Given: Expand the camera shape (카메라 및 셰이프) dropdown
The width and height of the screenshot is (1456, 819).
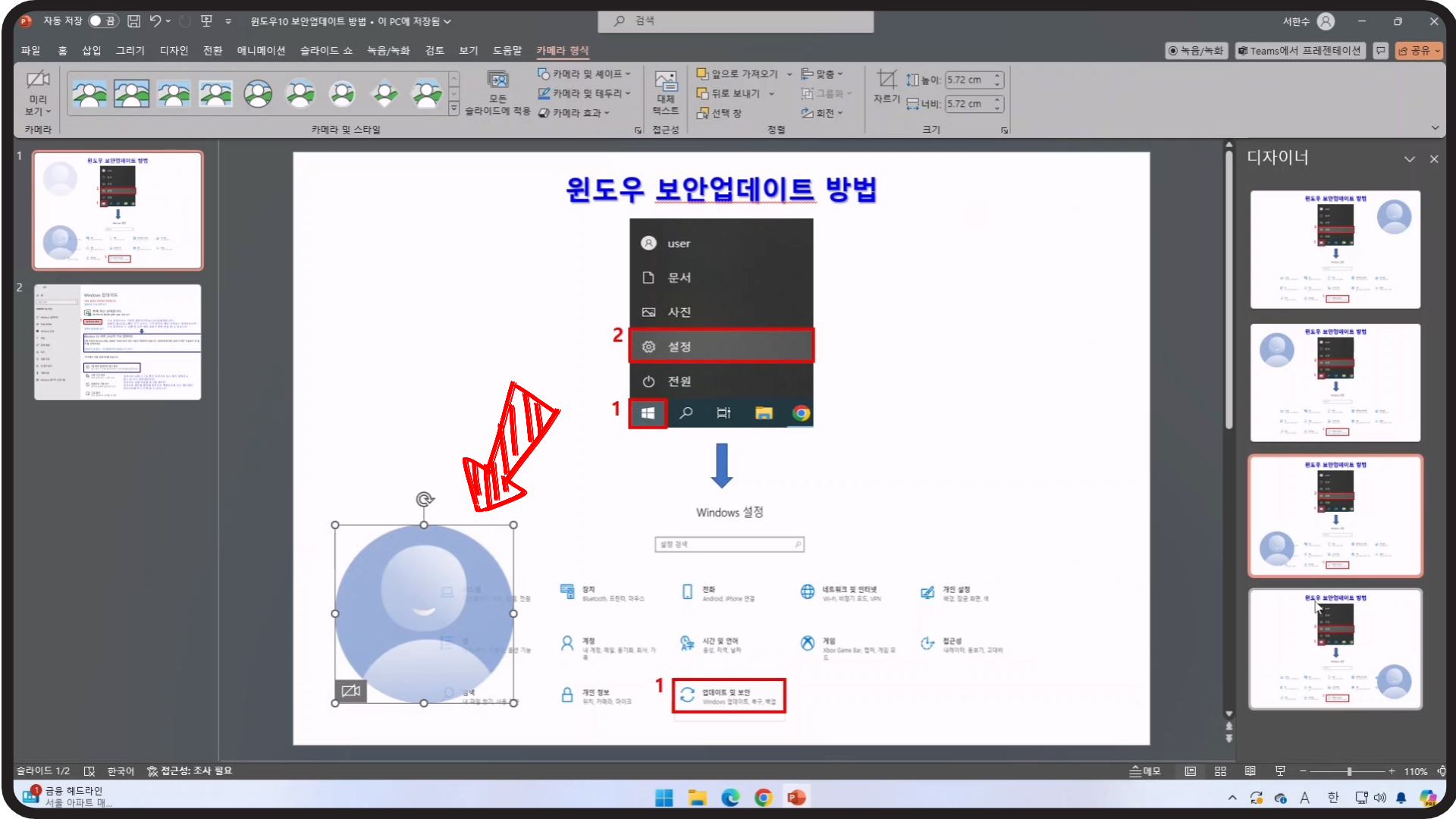Looking at the screenshot, I should [584, 74].
